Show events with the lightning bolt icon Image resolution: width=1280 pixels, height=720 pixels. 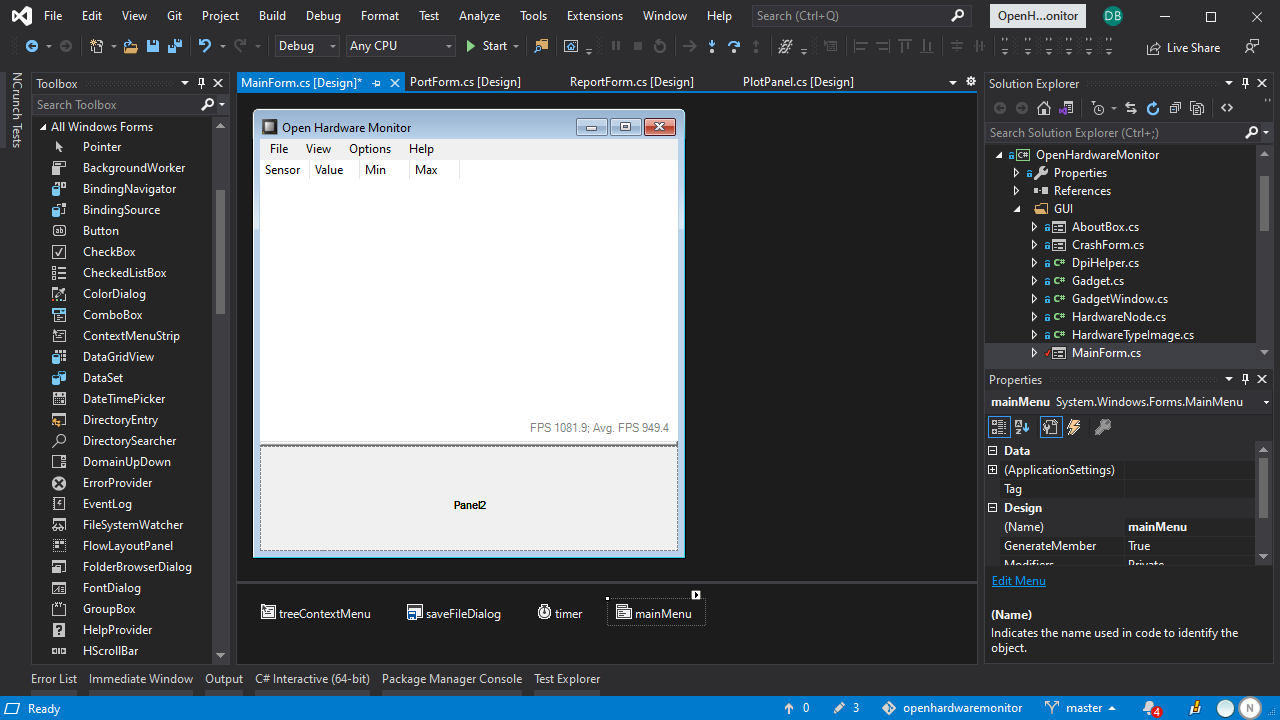tap(1074, 427)
